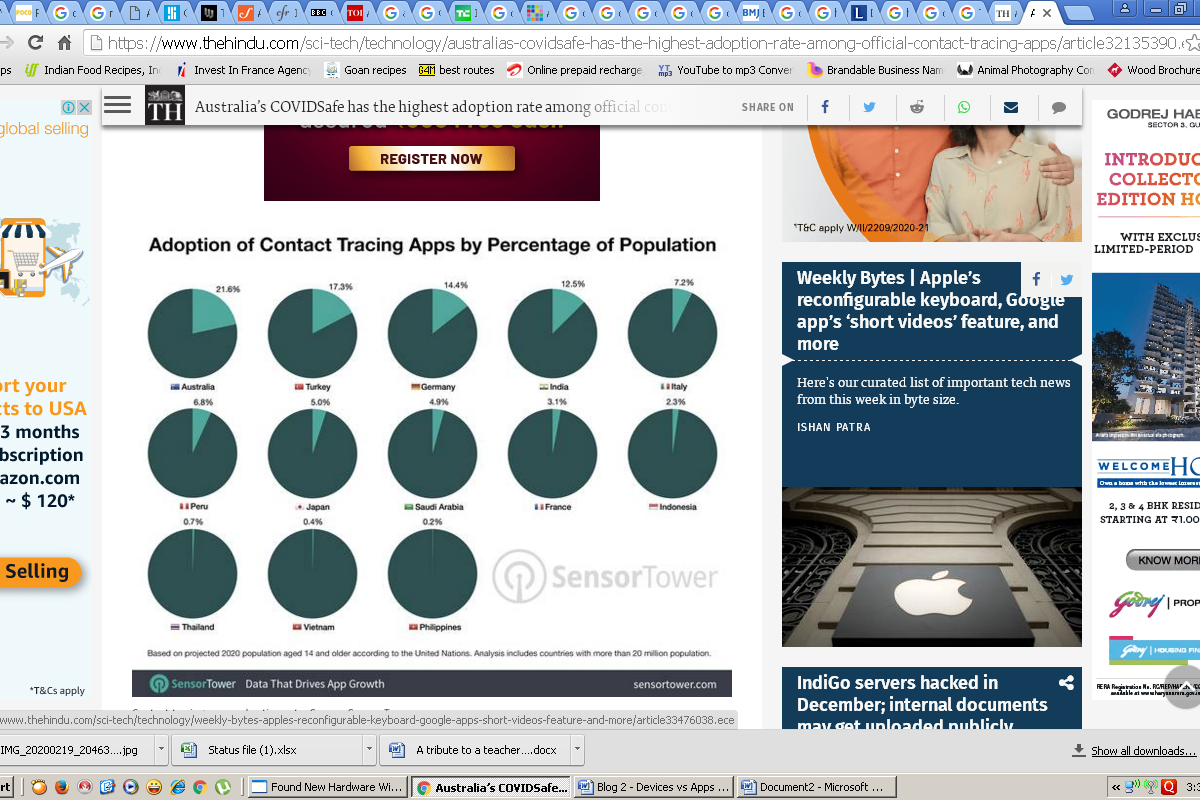Open YouTube to mp3 Converter bookmark
1200x800 pixels.
[x=725, y=70]
